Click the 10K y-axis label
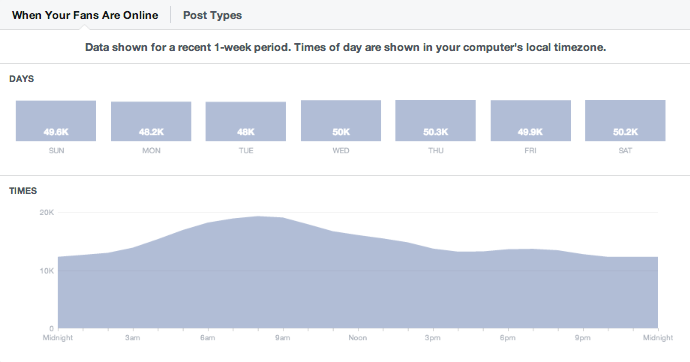690x362 pixels. (47, 271)
